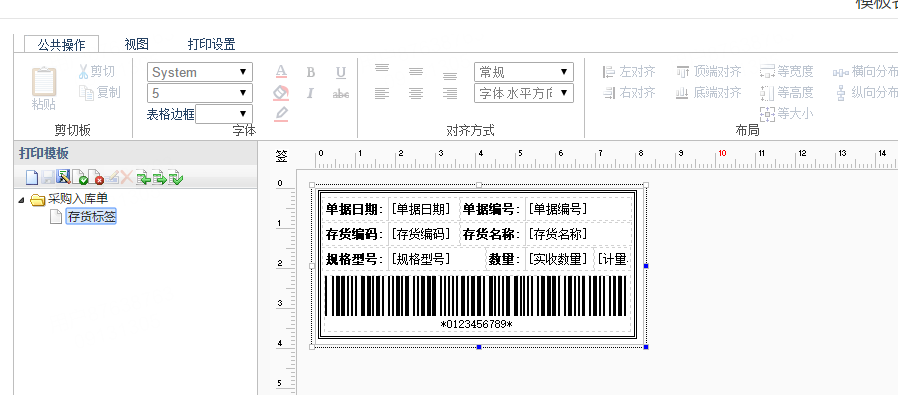Click the save-as floppy with pencil icon
Image resolution: width=898 pixels, height=395 pixels.
64,177
